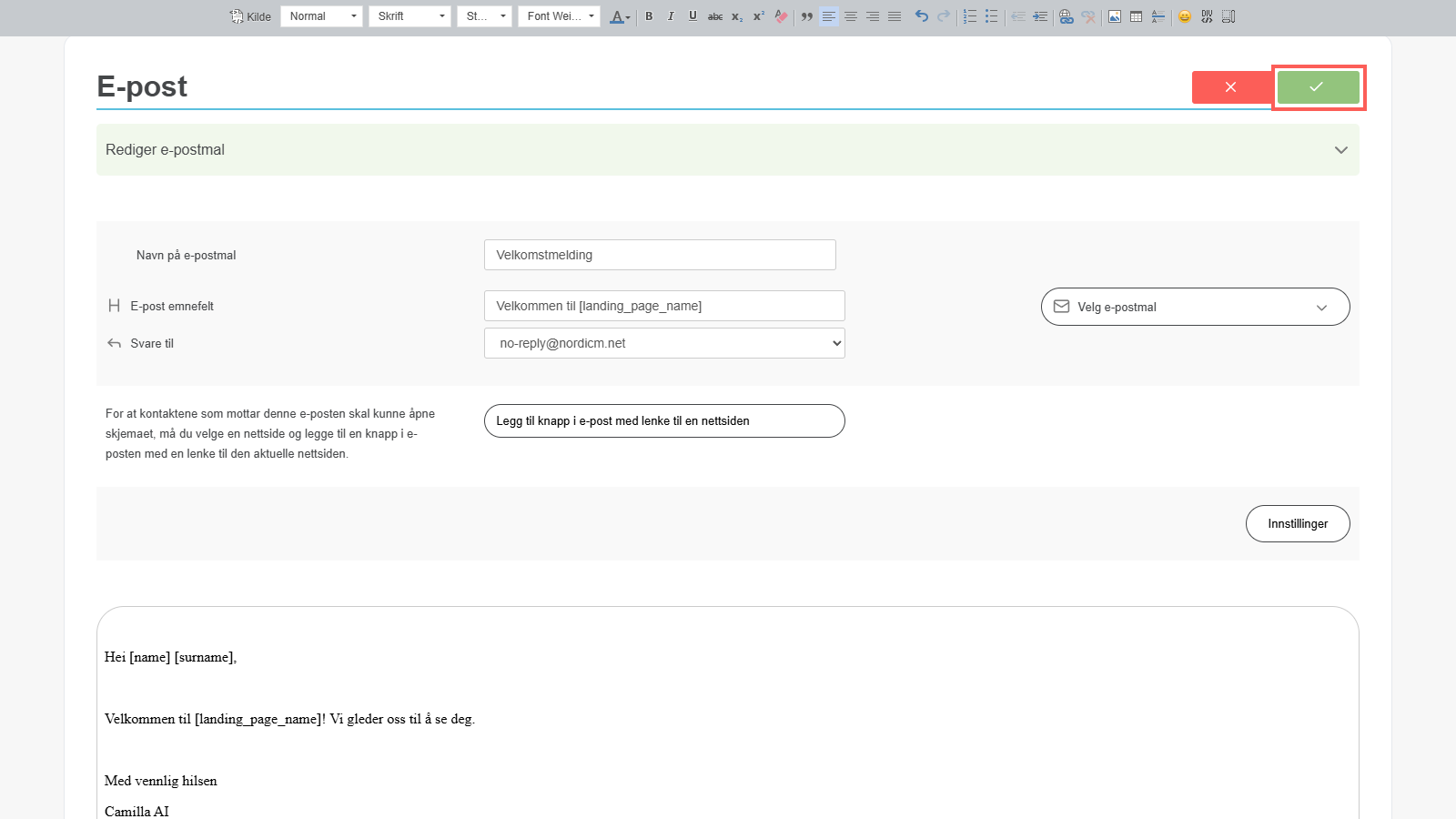
Task: Insert an image
Action: click(x=1115, y=16)
